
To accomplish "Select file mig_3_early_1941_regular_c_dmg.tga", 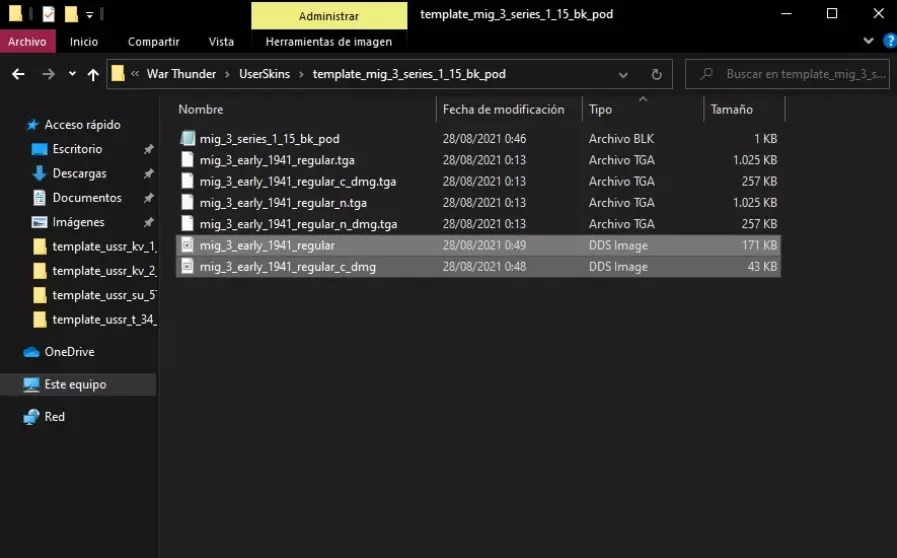I will pos(297,181).
